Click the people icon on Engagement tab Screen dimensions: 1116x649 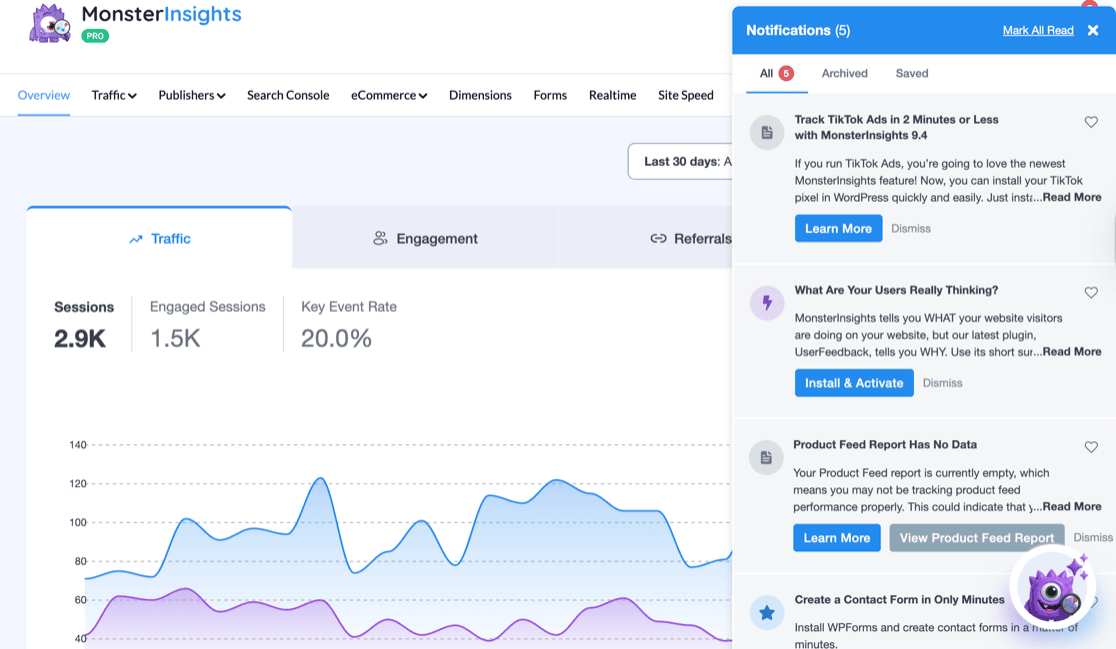(x=380, y=238)
